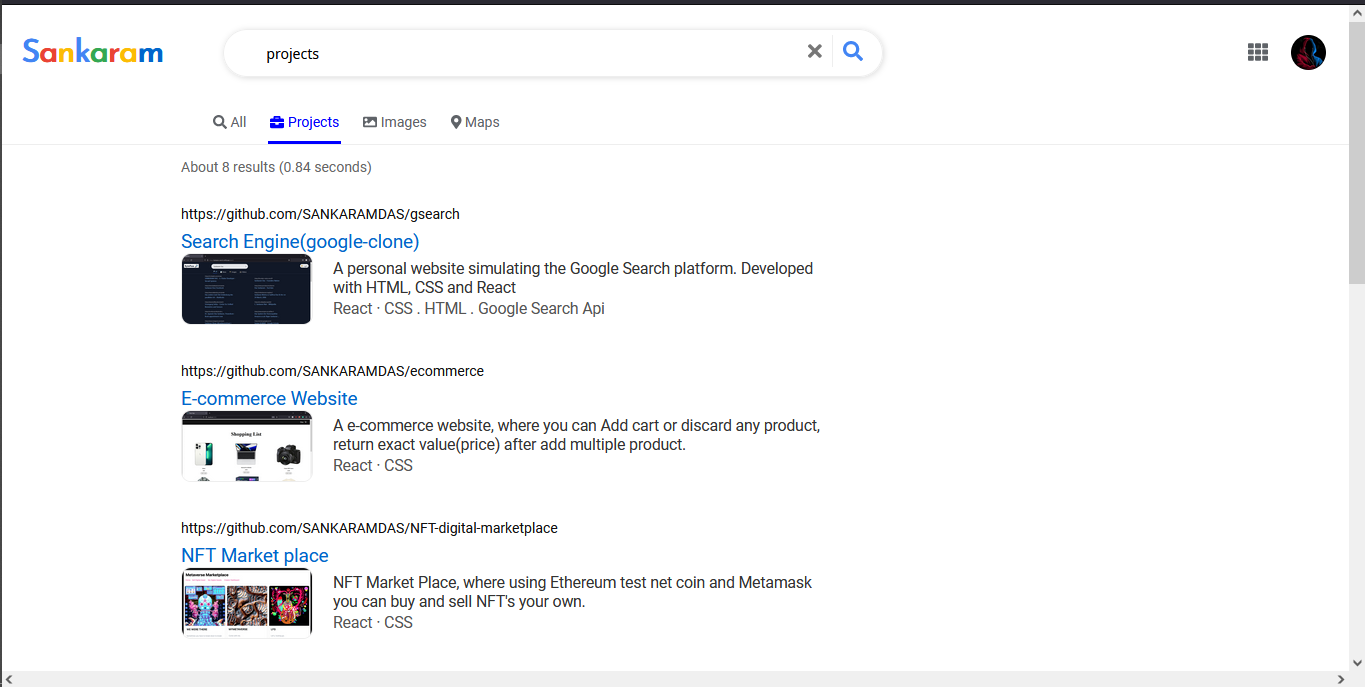This screenshot has height=687, width=1365.
Task: Click the Sankaram logo
Action: (x=92, y=51)
